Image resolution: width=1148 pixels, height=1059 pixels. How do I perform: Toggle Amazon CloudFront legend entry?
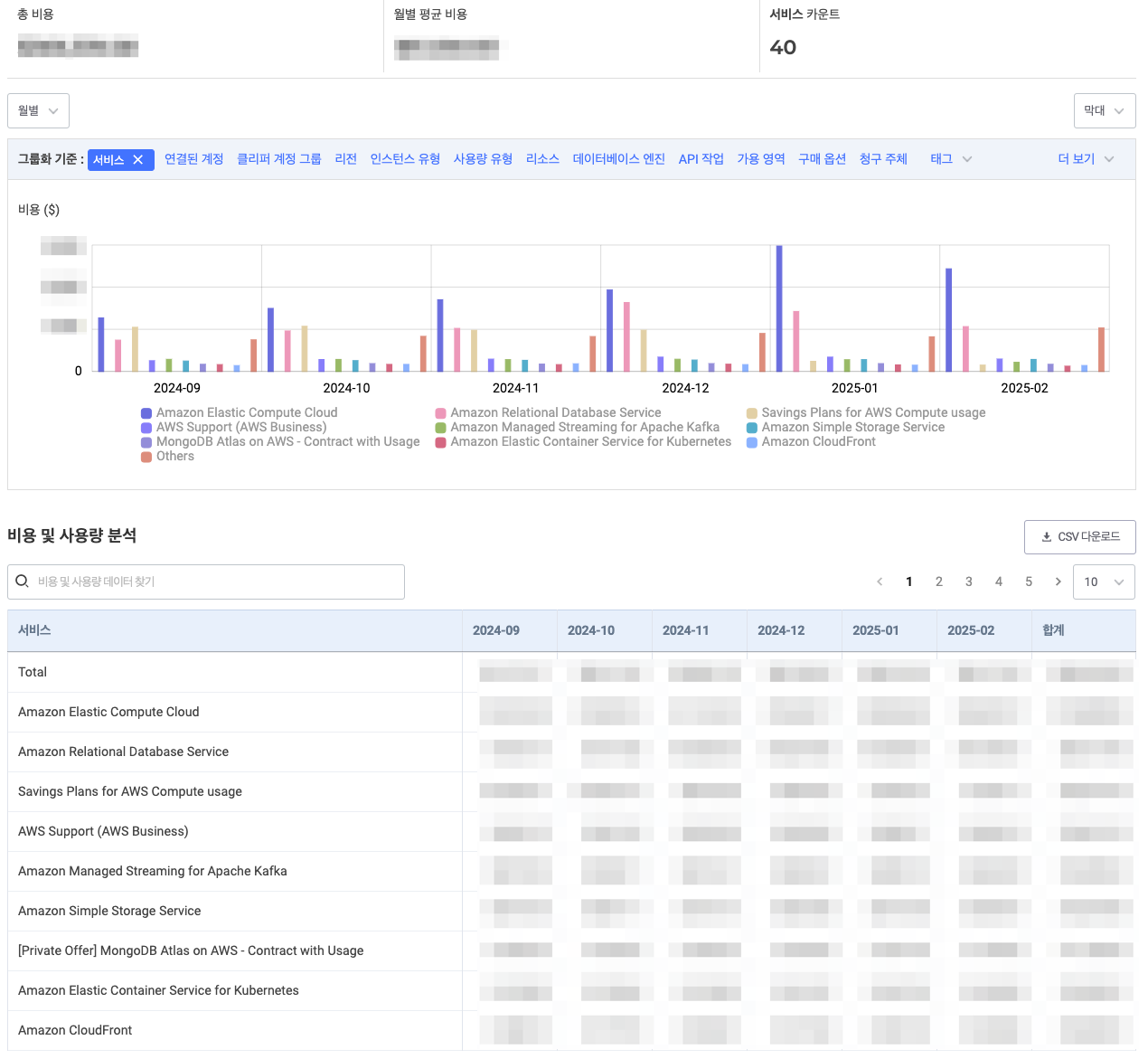click(x=811, y=442)
